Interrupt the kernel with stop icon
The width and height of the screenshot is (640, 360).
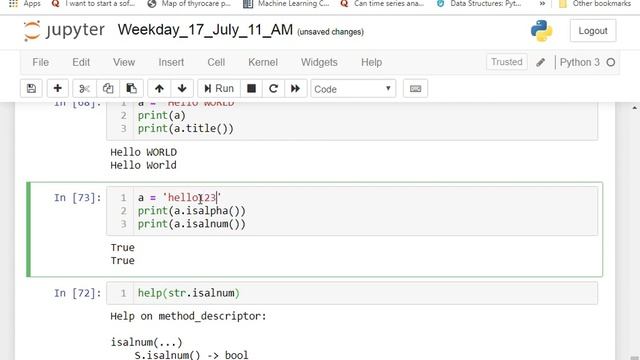(x=251, y=89)
